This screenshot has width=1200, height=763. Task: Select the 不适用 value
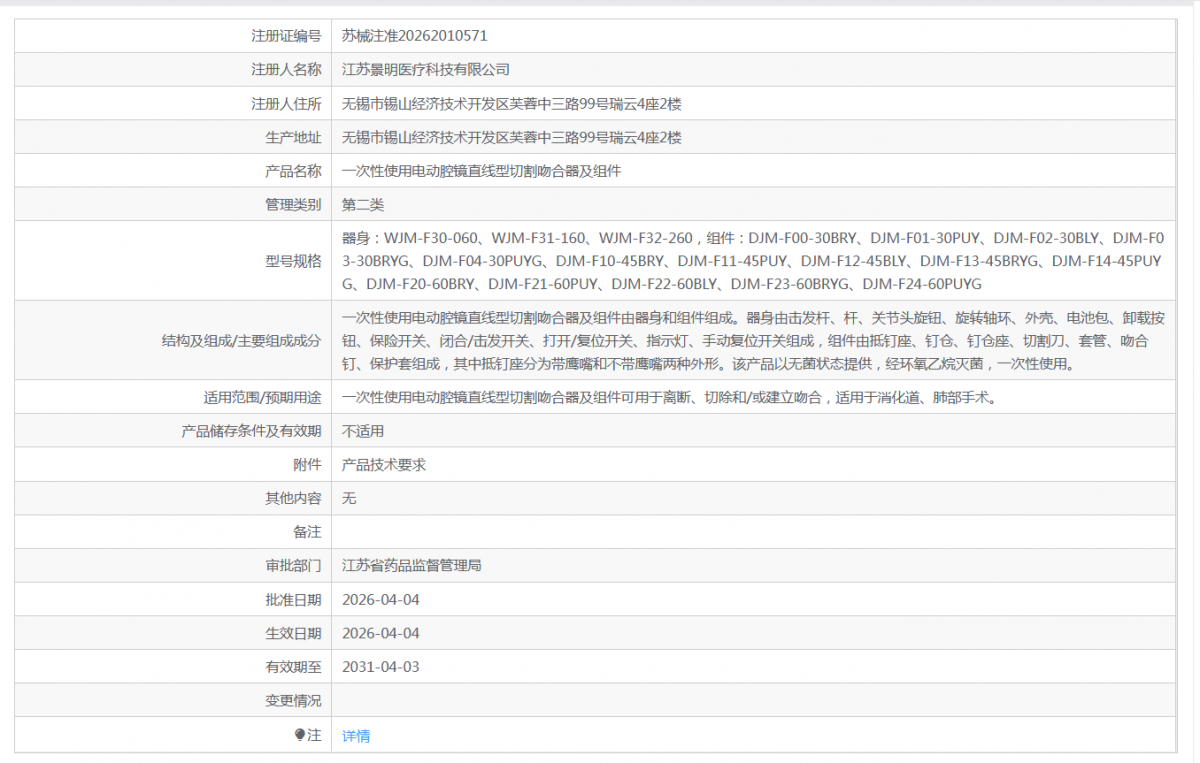point(363,432)
